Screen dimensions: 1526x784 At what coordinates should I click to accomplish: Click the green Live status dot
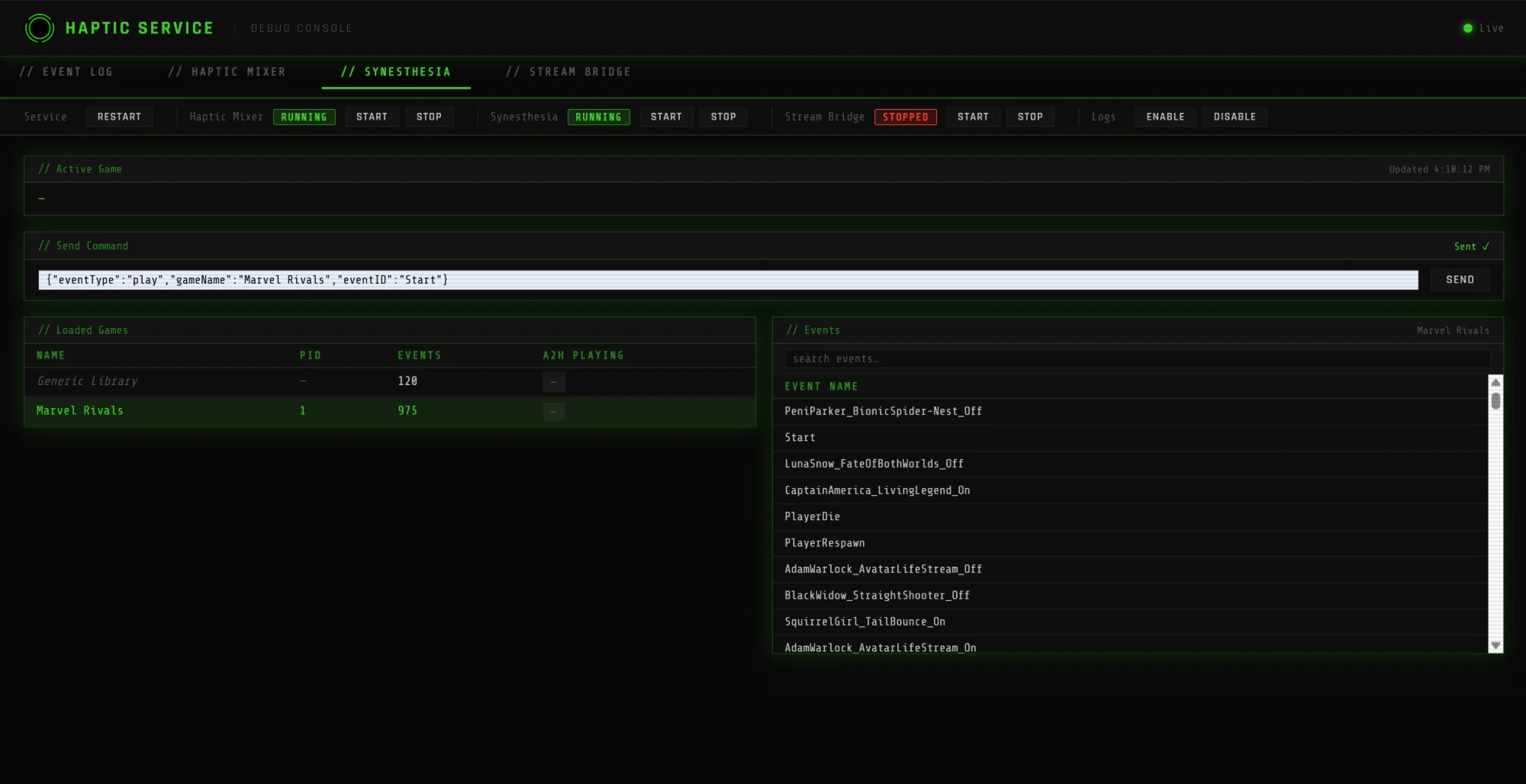pos(1467,28)
